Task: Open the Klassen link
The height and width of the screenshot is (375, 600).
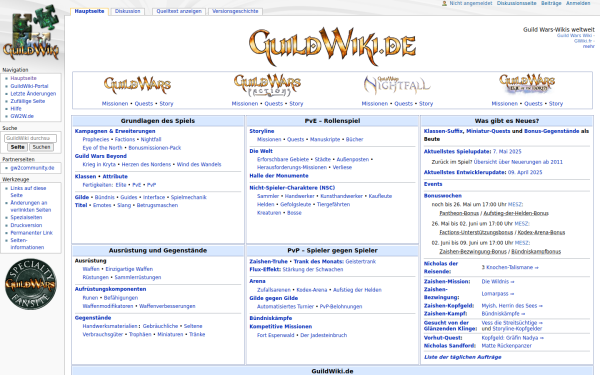Action: pos(85,176)
